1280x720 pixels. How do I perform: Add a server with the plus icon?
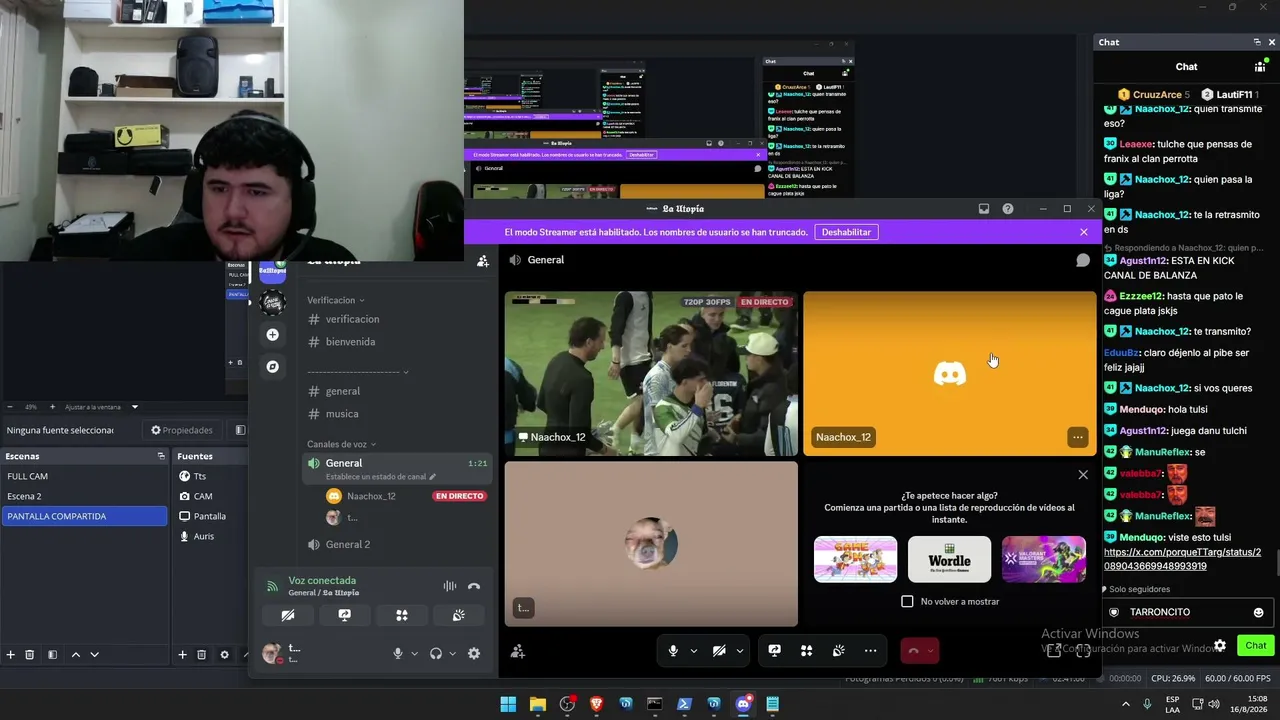[272, 335]
